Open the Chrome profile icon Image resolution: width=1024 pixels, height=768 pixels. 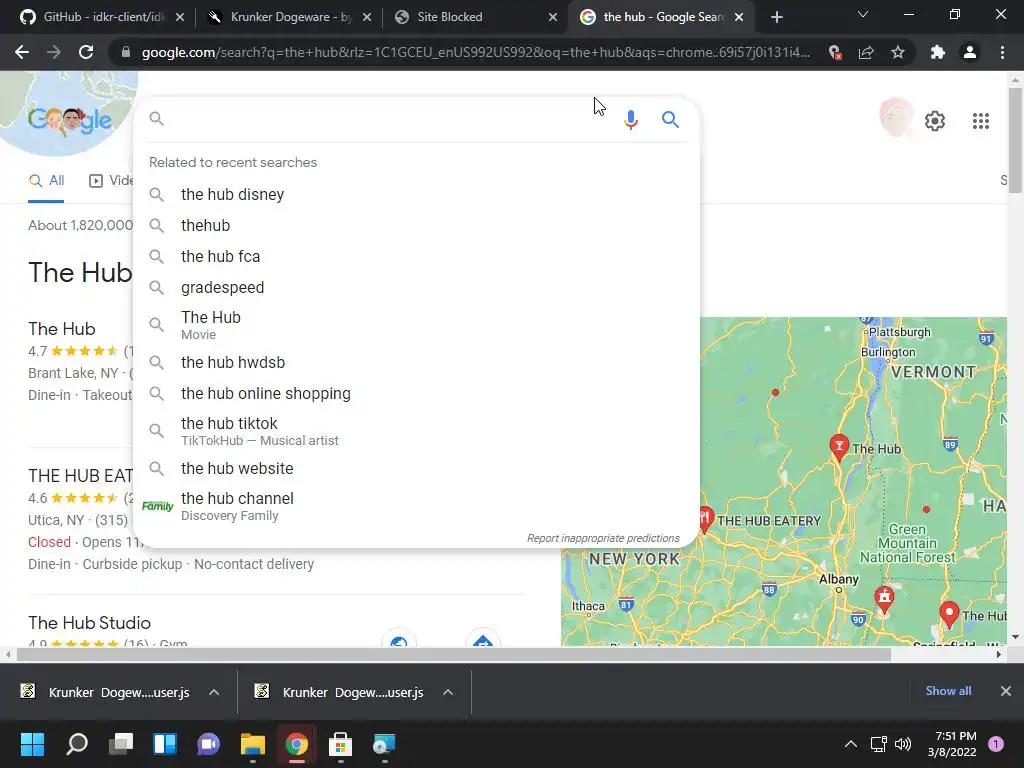click(970, 52)
